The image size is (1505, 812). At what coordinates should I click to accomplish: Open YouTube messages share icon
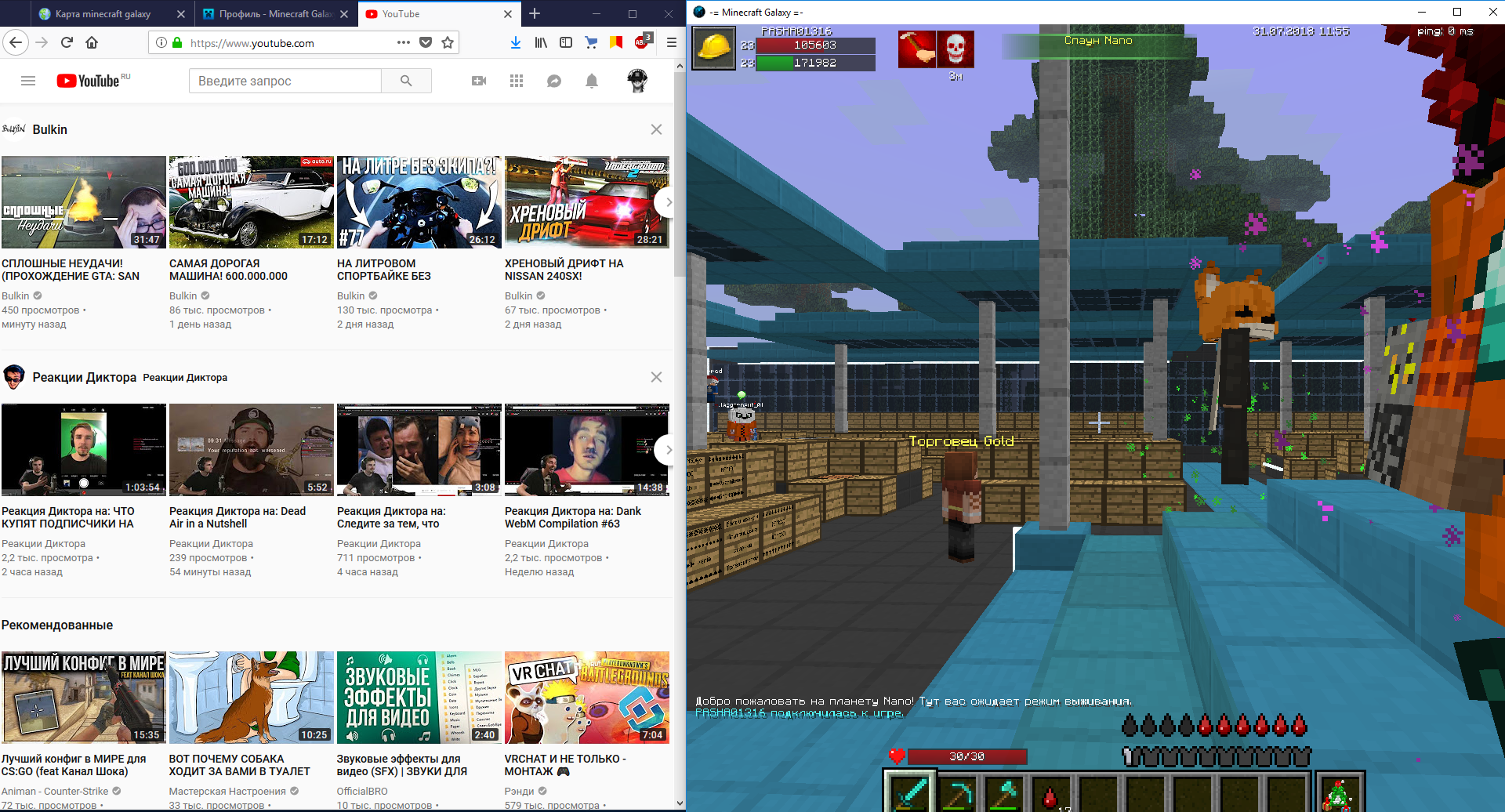pos(554,81)
